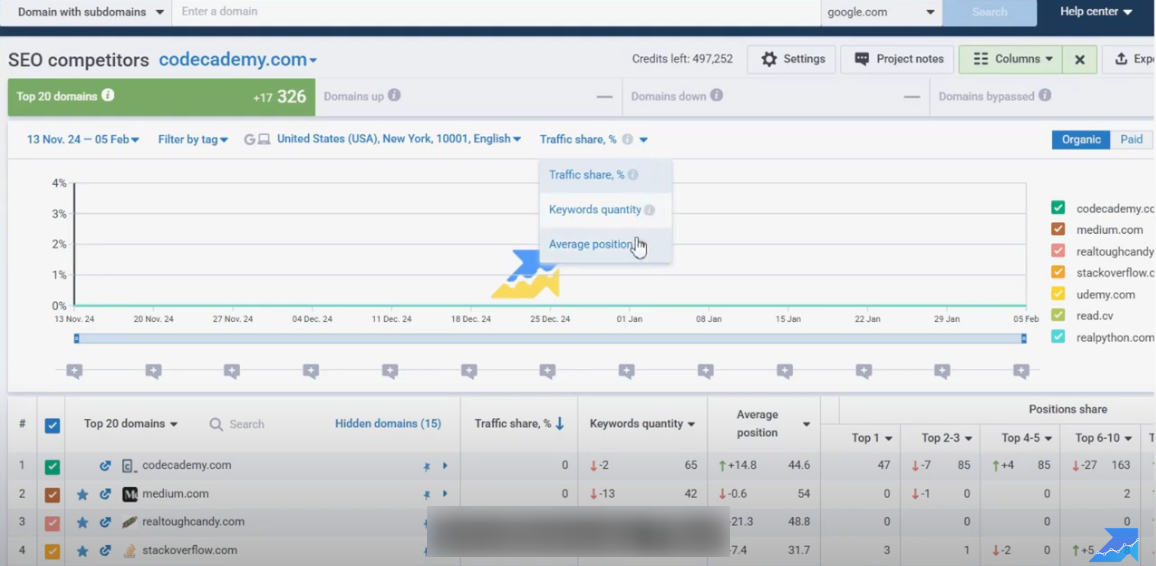Click the info icon next to Domains bypassed
This screenshot has height=566, width=1156.
tap(1045, 96)
